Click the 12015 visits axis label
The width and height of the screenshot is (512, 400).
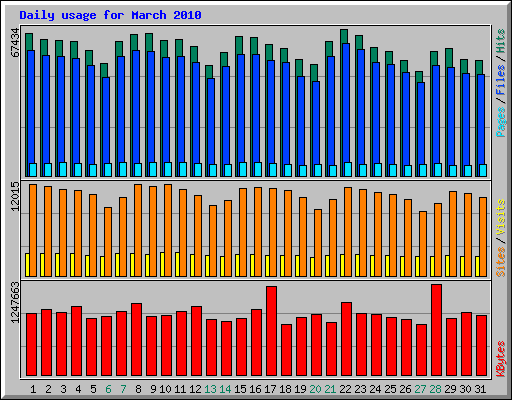click(x=15, y=197)
